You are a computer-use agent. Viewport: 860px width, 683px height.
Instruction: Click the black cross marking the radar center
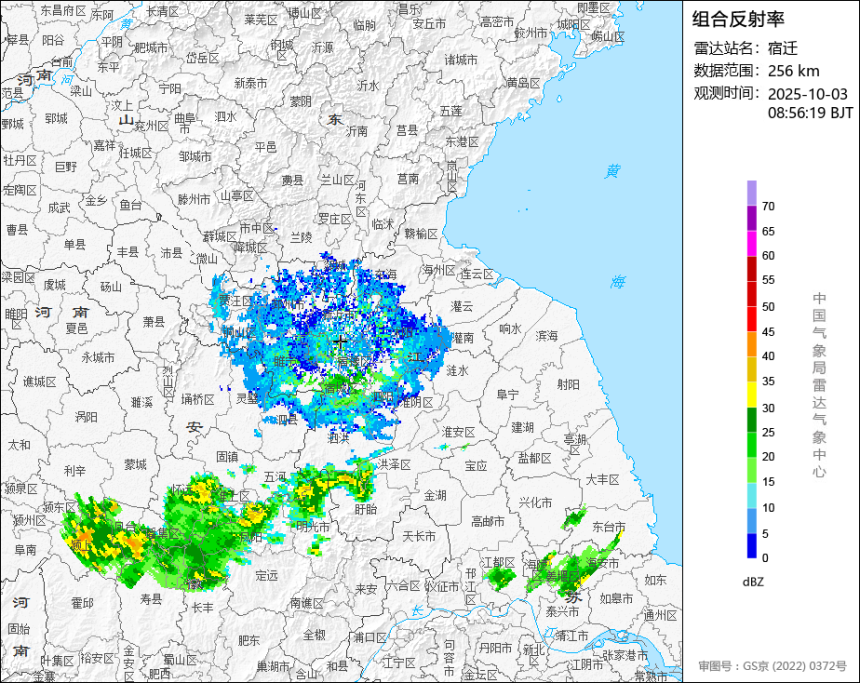[x=340, y=341]
